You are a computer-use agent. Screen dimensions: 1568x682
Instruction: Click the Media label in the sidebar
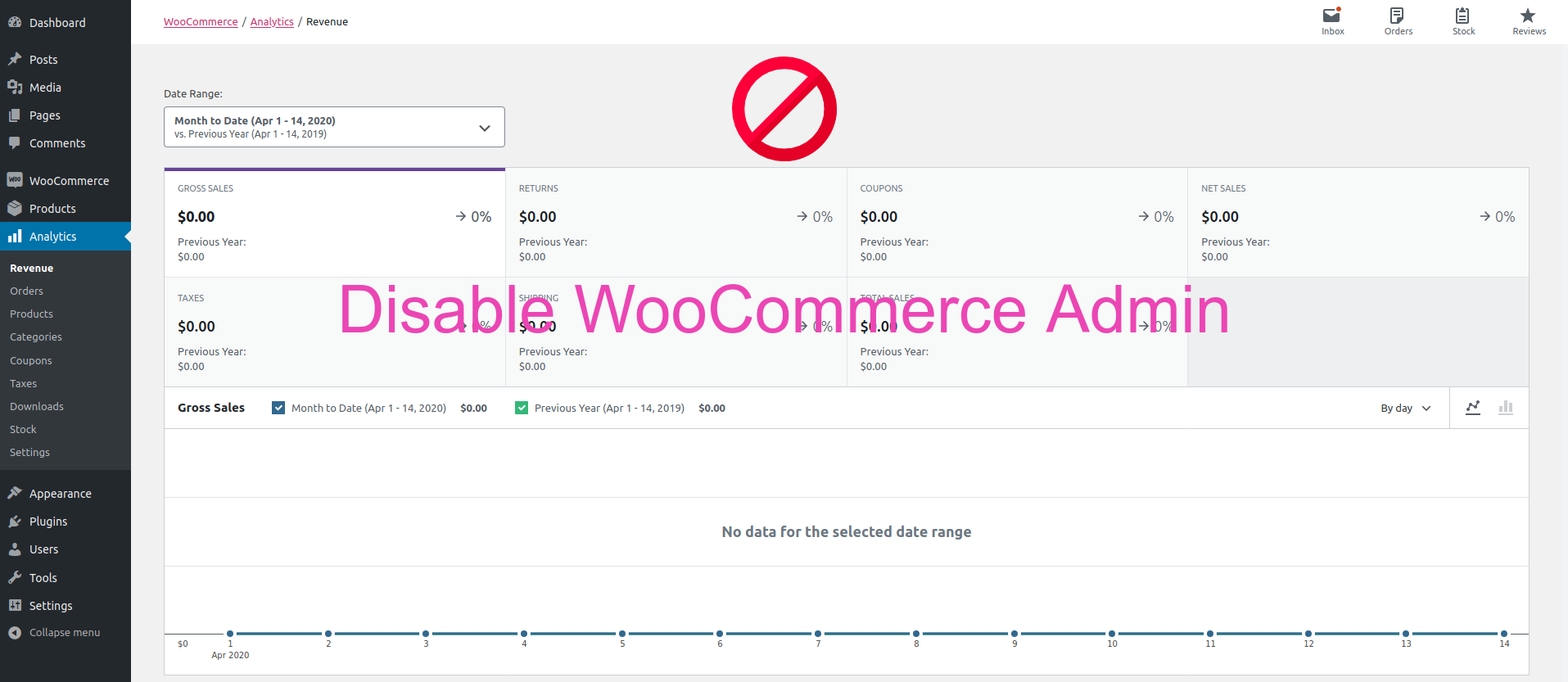45,87
